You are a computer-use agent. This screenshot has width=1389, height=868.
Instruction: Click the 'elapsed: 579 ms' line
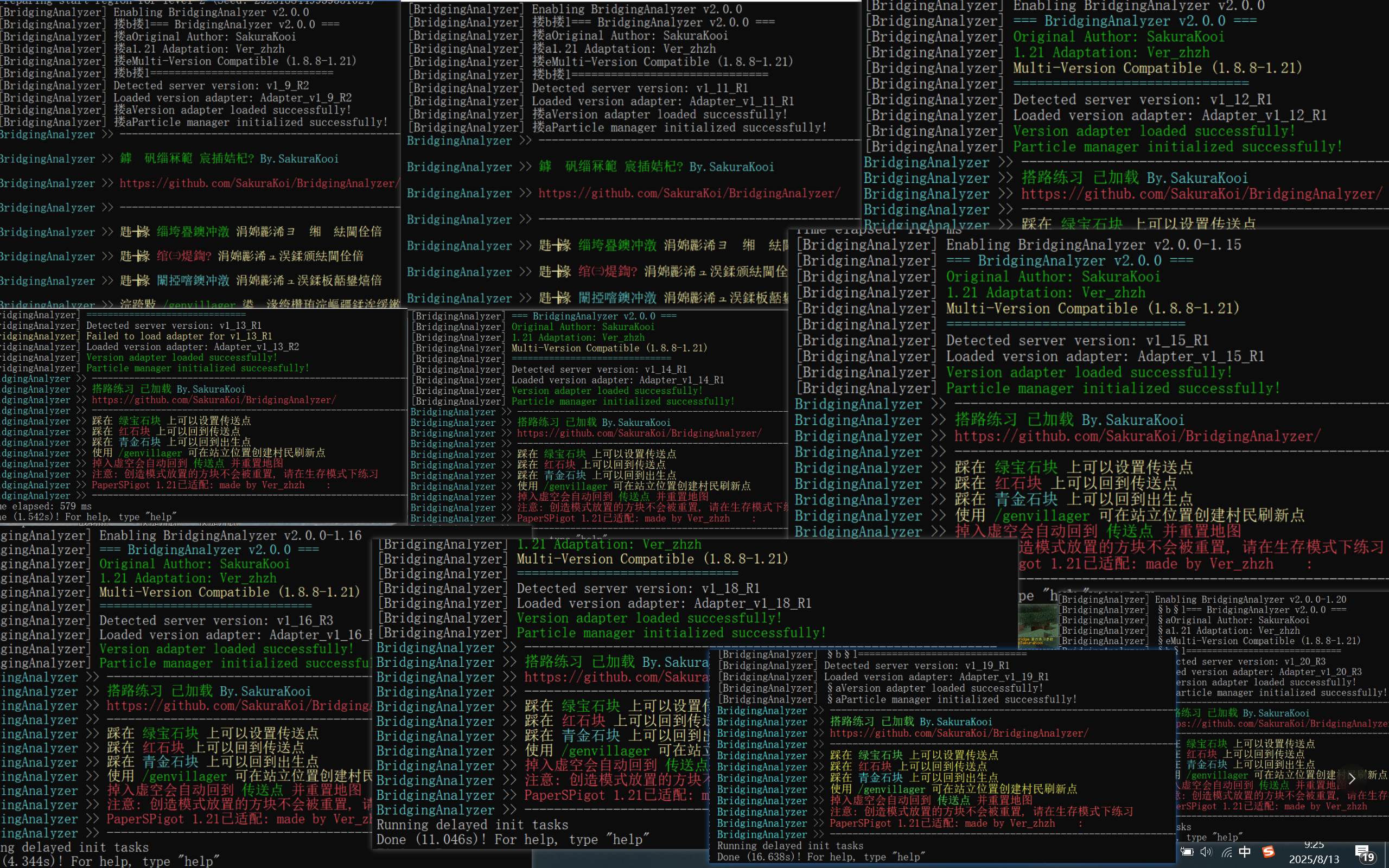[x=46, y=506]
